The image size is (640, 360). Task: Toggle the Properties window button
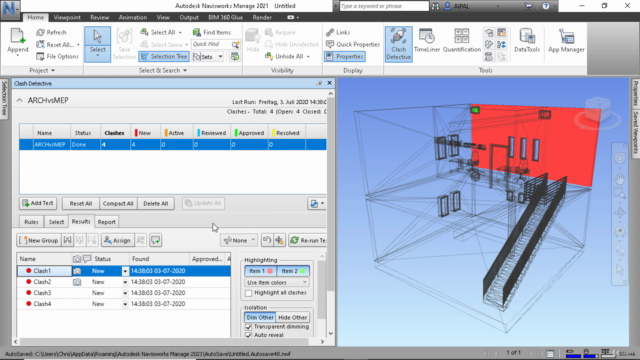tap(345, 56)
